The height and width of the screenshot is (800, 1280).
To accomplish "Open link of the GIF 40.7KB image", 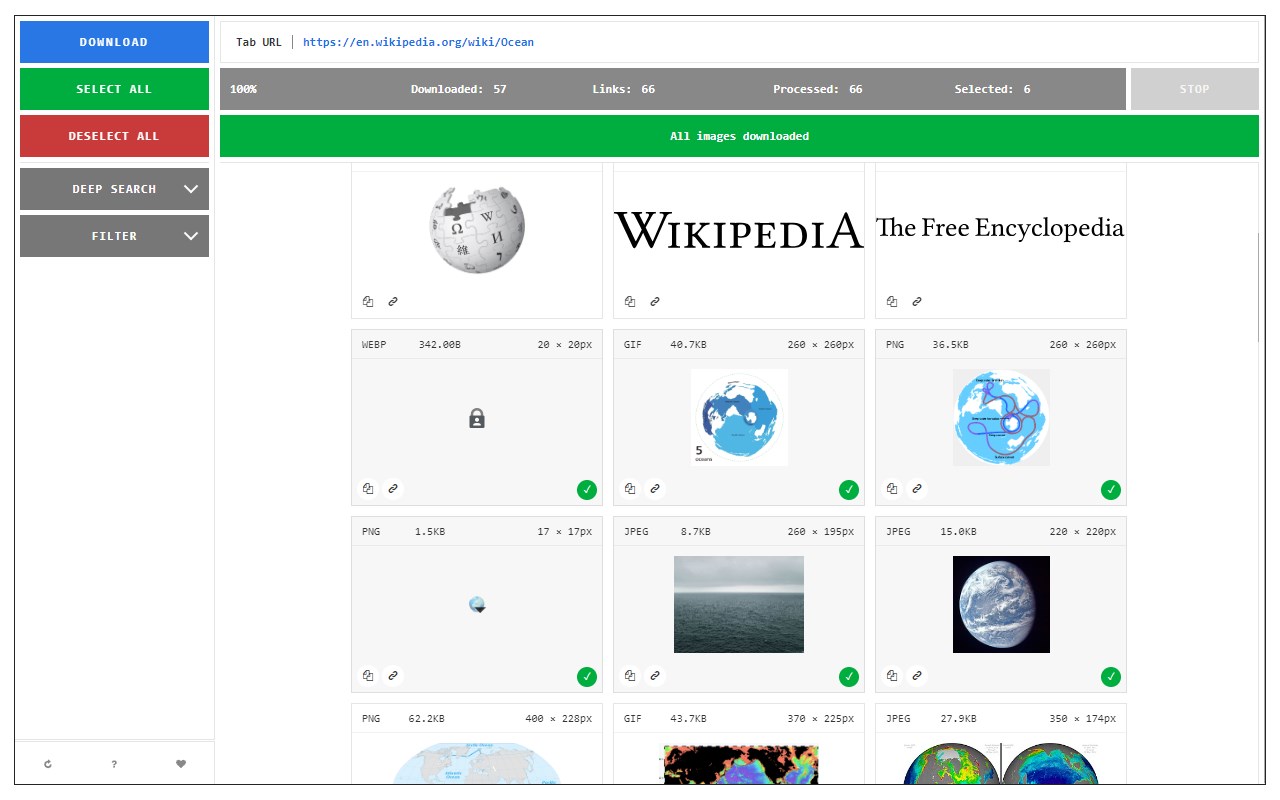I will click(x=655, y=489).
